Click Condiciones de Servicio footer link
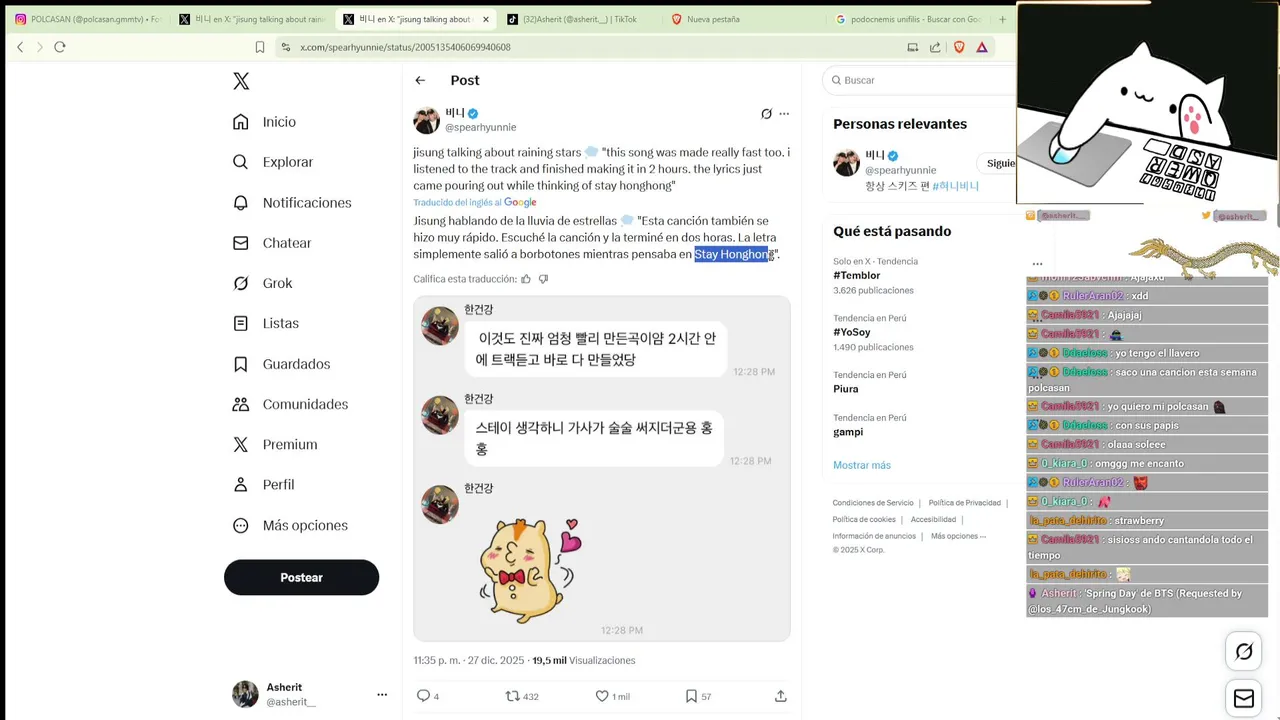 click(873, 503)
